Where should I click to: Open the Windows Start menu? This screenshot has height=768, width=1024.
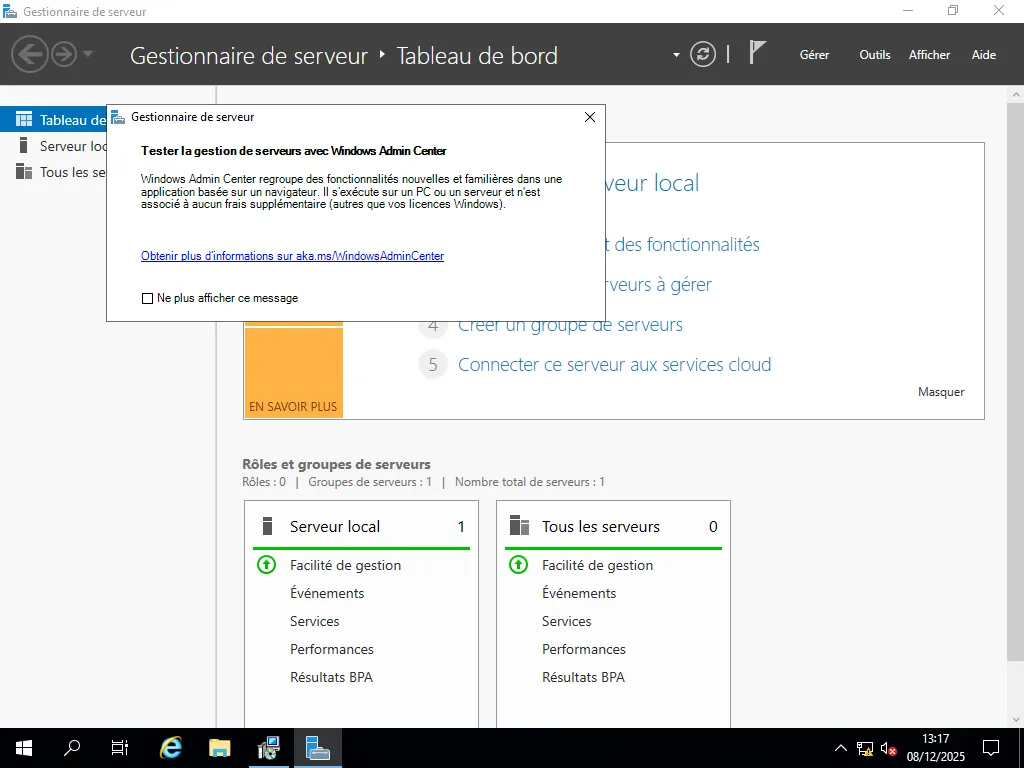click(x=24, y=748)
